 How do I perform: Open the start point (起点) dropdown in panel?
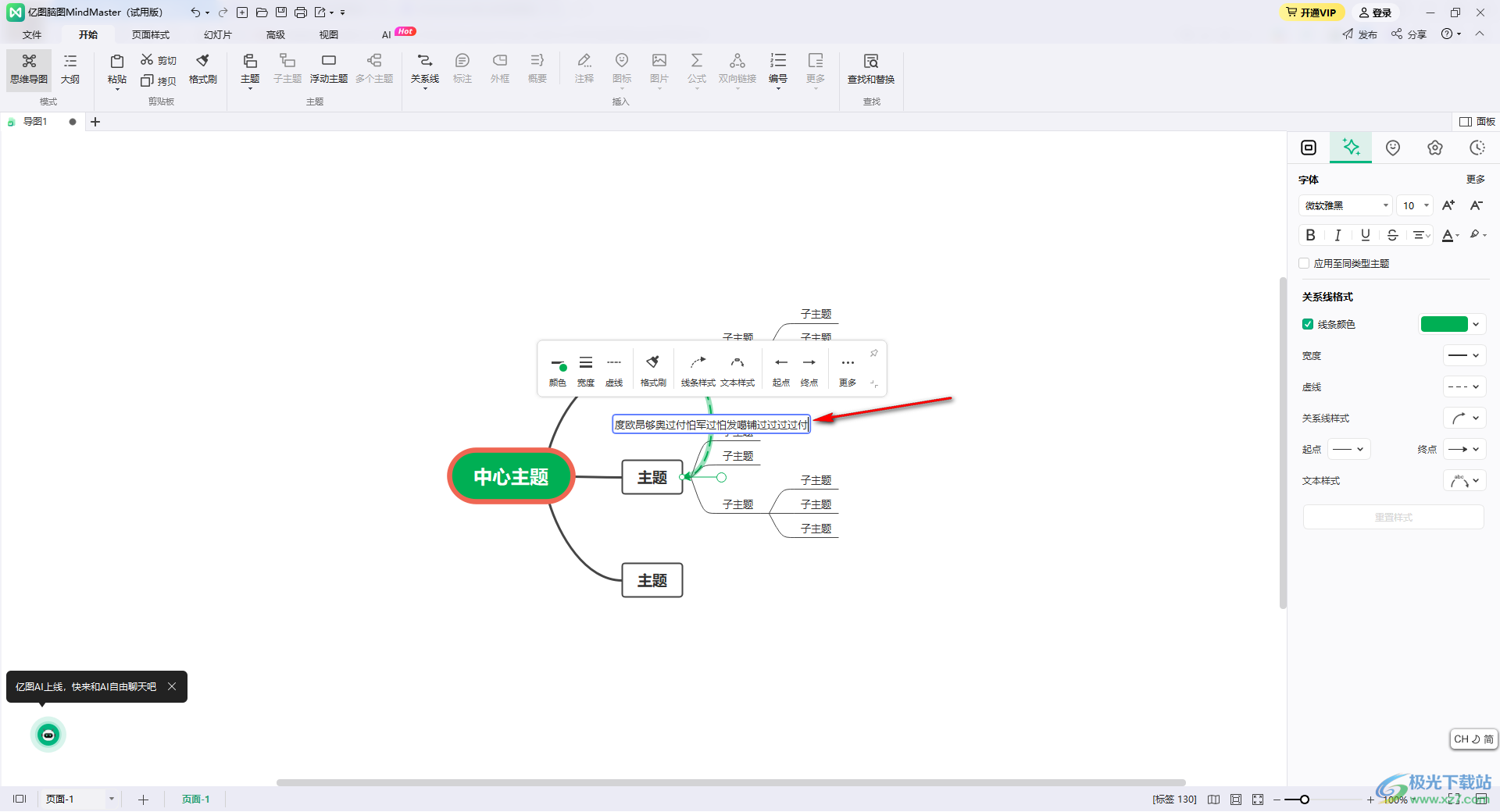tap(1348, 449)
